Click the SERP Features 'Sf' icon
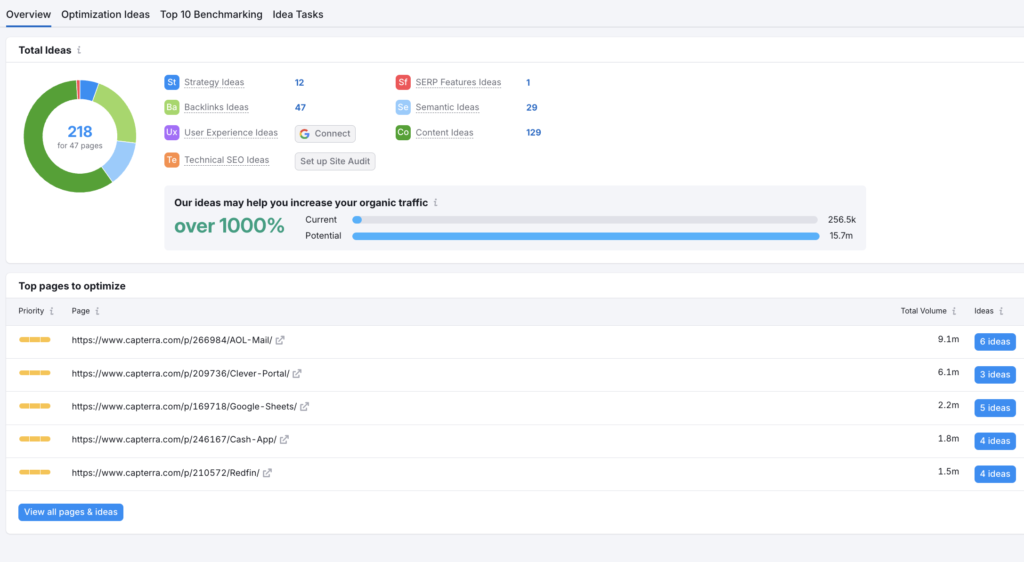 pyautogui.click(x=403, y=82)
